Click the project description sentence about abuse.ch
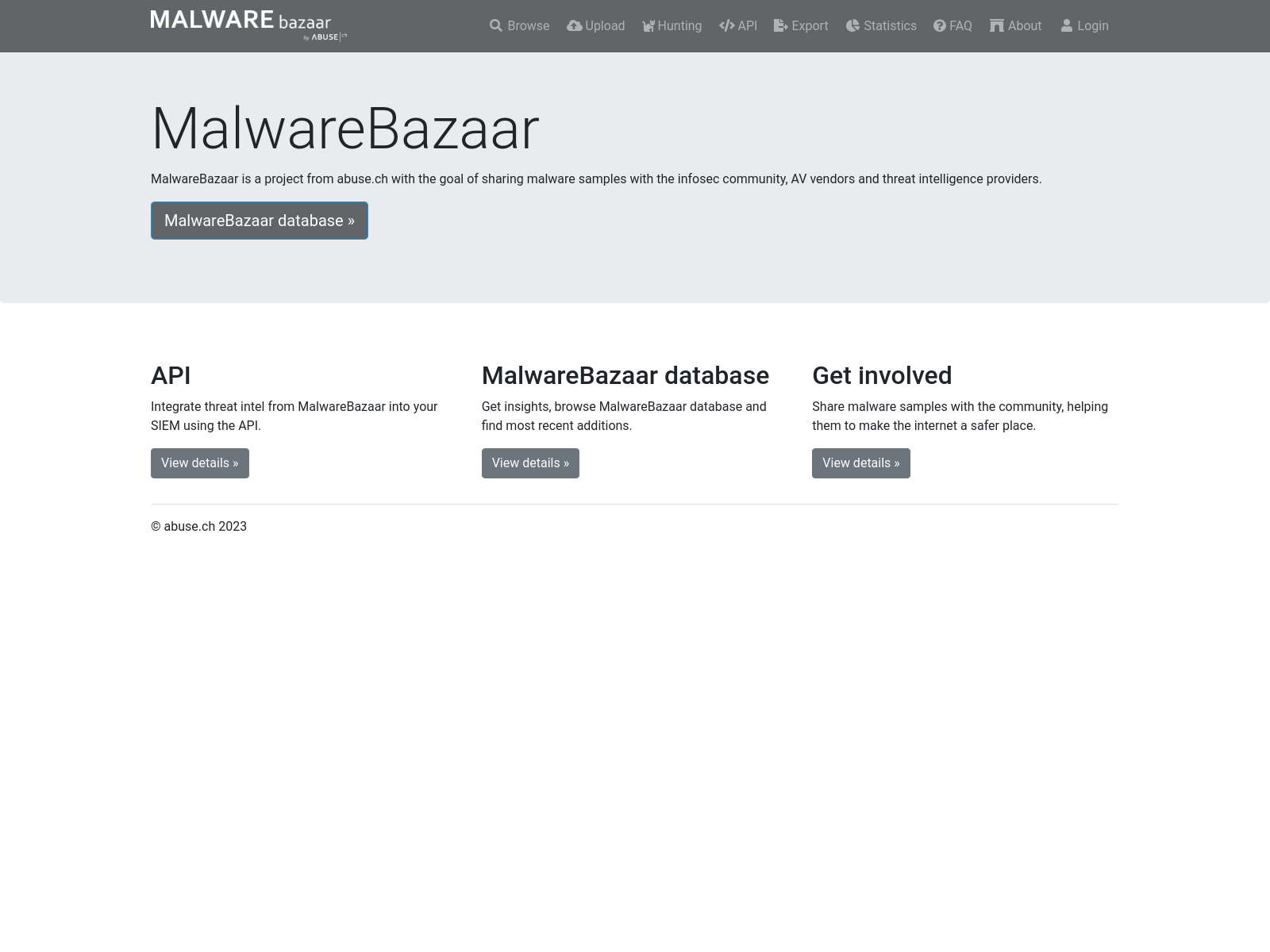The image size is (1270, 952). [596, 179]
